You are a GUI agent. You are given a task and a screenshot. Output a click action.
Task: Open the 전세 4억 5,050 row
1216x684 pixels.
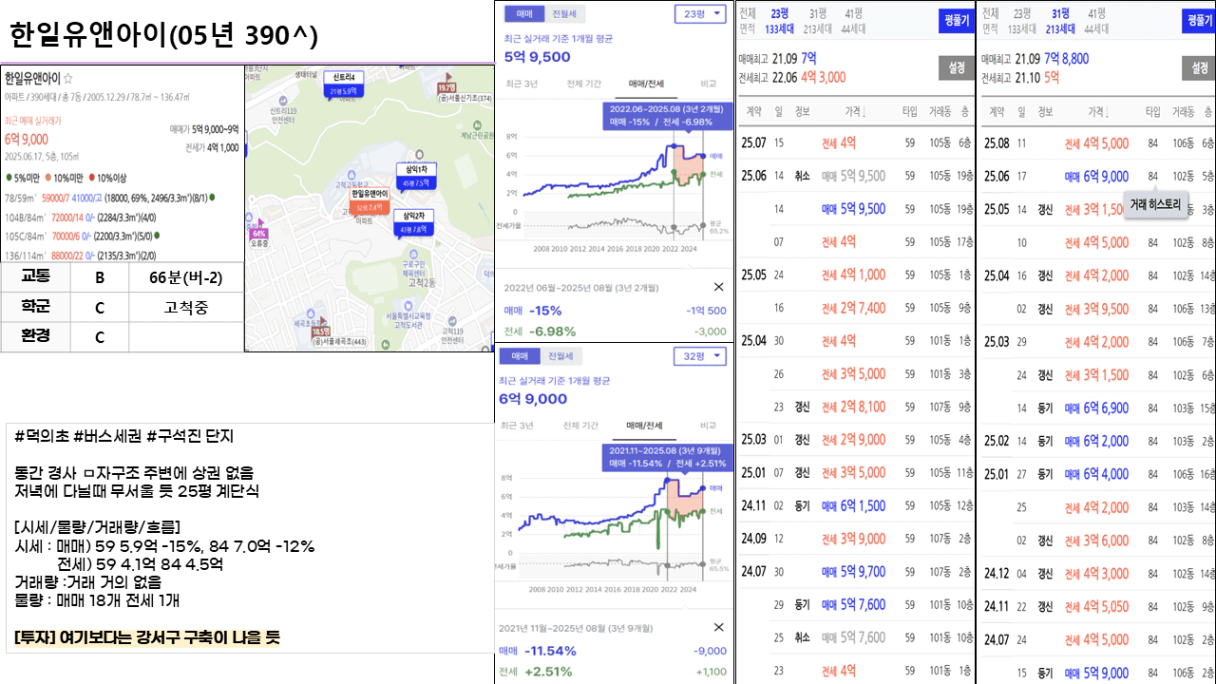coord(1098,606)
